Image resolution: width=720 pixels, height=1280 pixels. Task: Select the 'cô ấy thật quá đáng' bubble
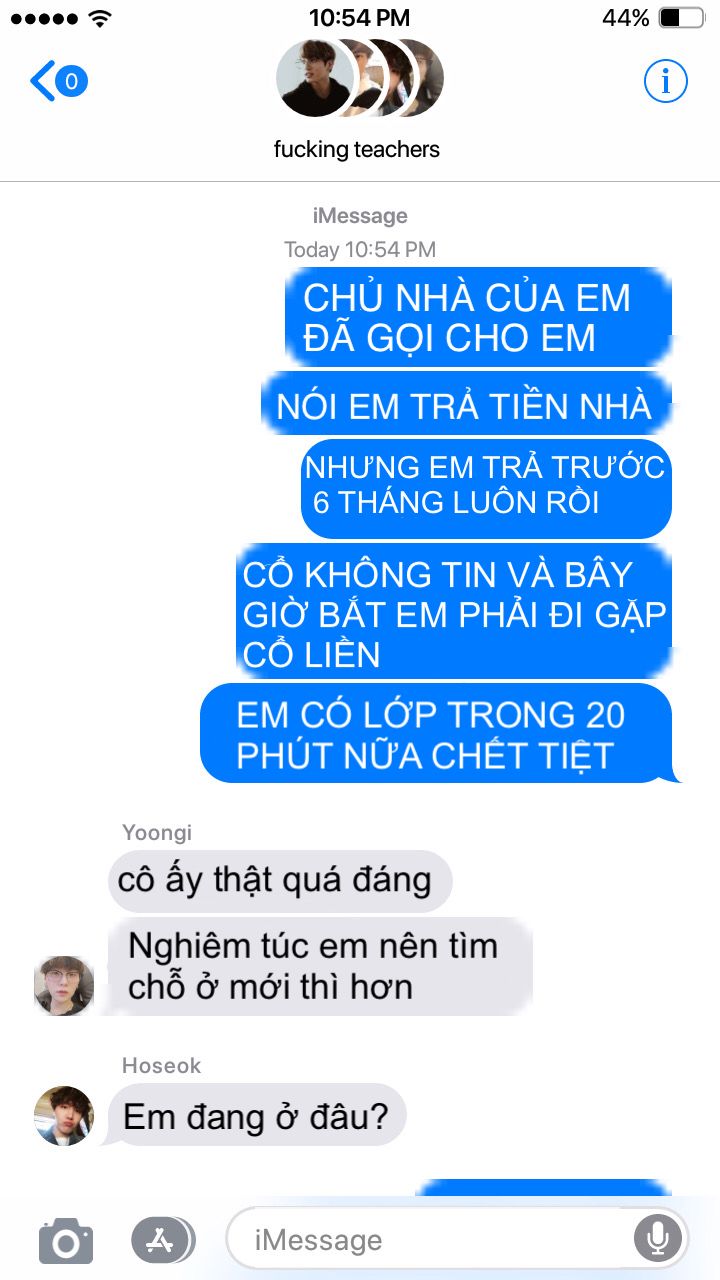pos(280,881)
